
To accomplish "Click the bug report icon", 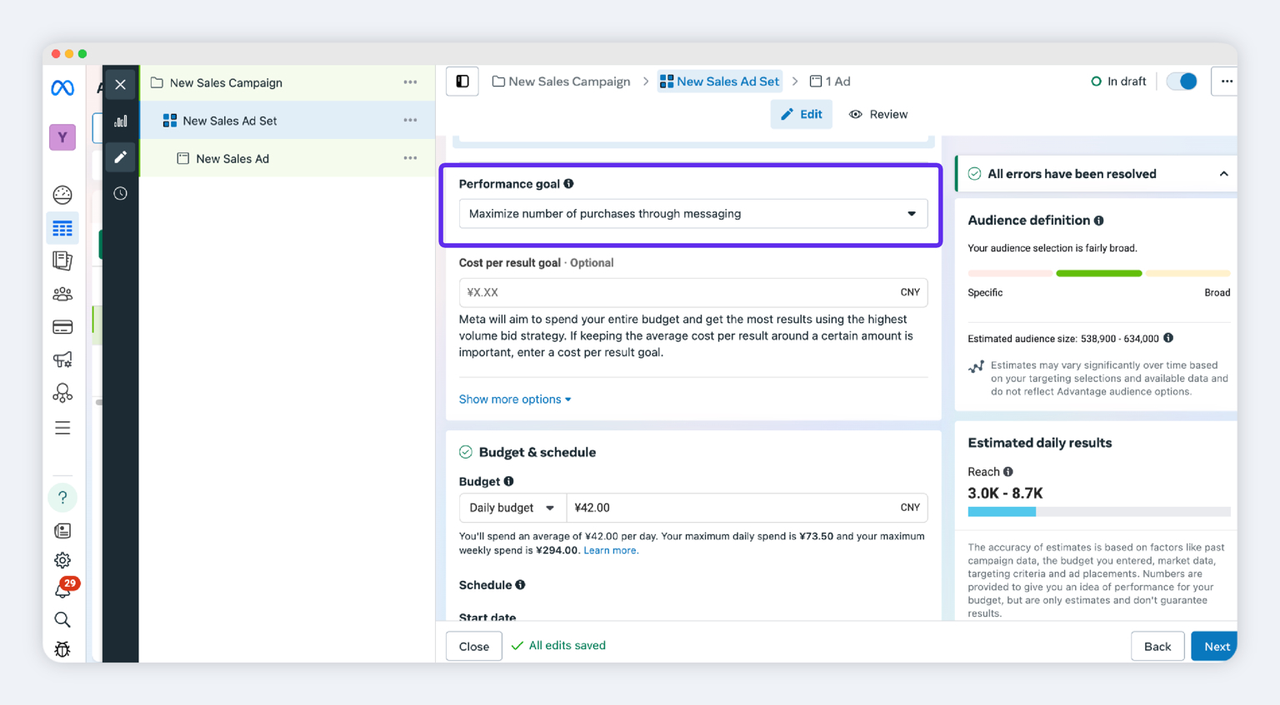I will tap(62, 649).
